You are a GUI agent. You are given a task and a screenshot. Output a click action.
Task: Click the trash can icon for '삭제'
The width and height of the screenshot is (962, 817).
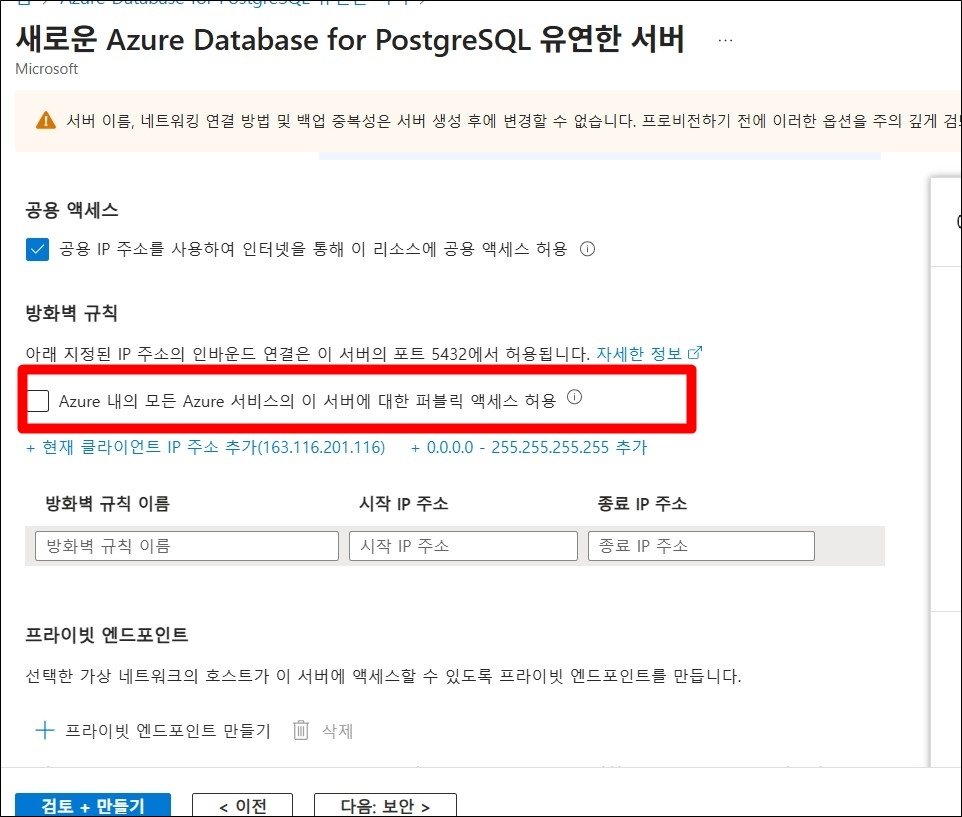(301, 730)
